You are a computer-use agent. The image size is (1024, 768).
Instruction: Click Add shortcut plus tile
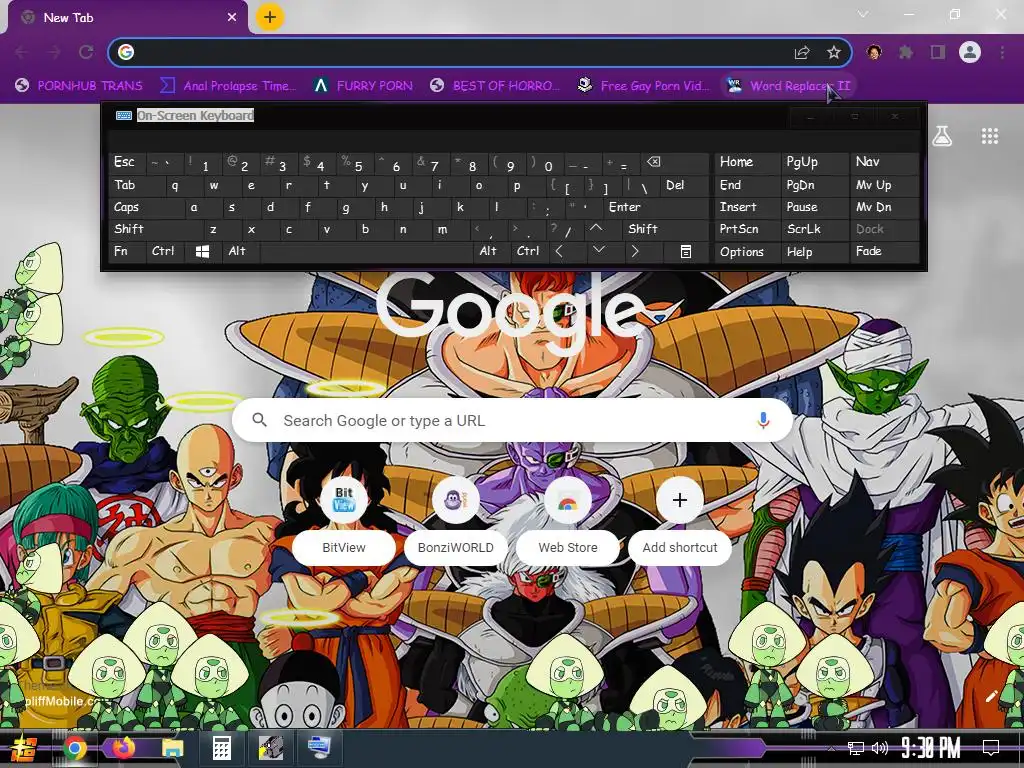pos(680,520)
